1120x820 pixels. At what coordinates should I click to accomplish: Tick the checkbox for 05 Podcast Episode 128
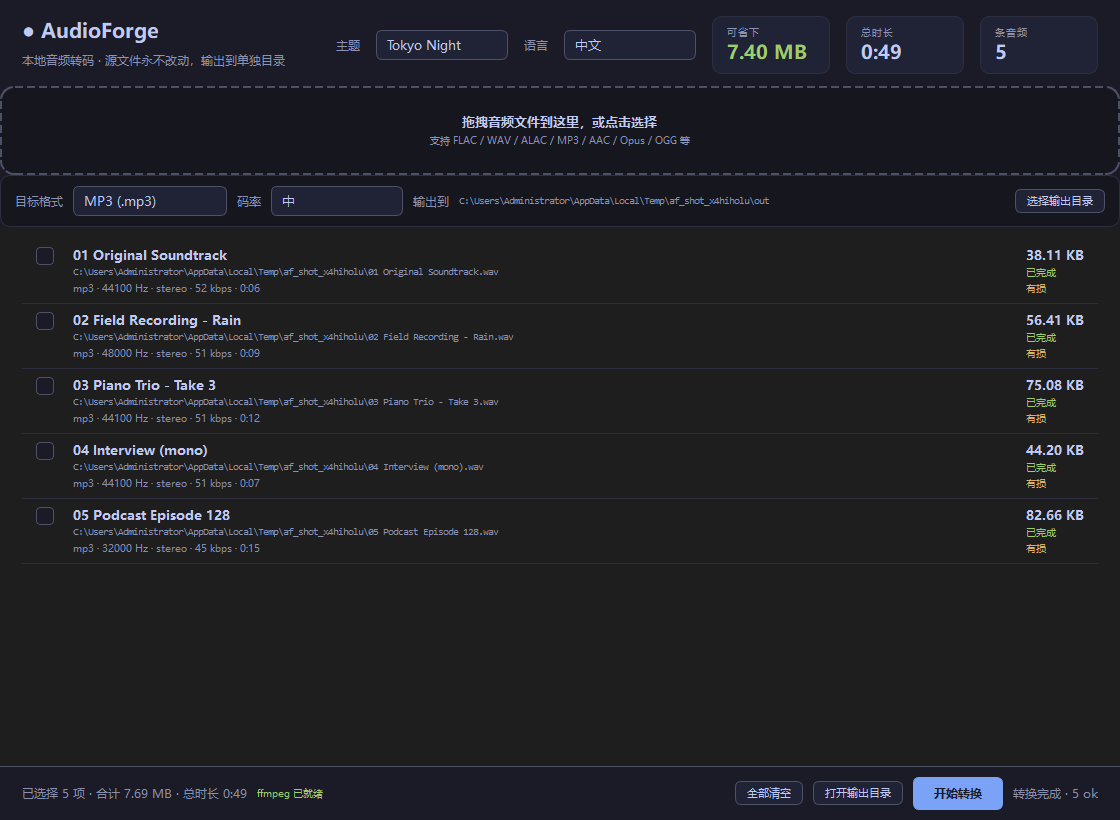pyautogui.click(x=45, y=516)
